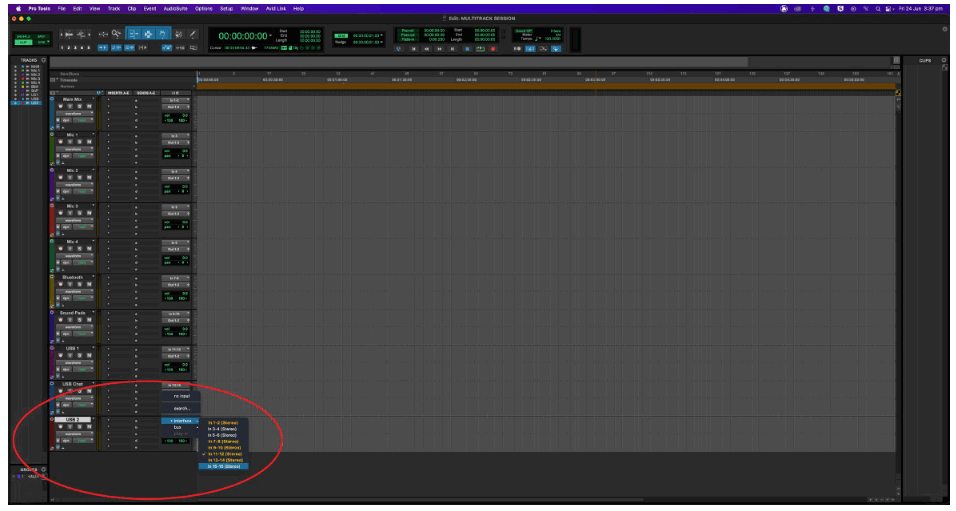This screenshot has width=956, height=511.
Task: Open Grid value dropdown arrow
Action: [x=382, y=35]
